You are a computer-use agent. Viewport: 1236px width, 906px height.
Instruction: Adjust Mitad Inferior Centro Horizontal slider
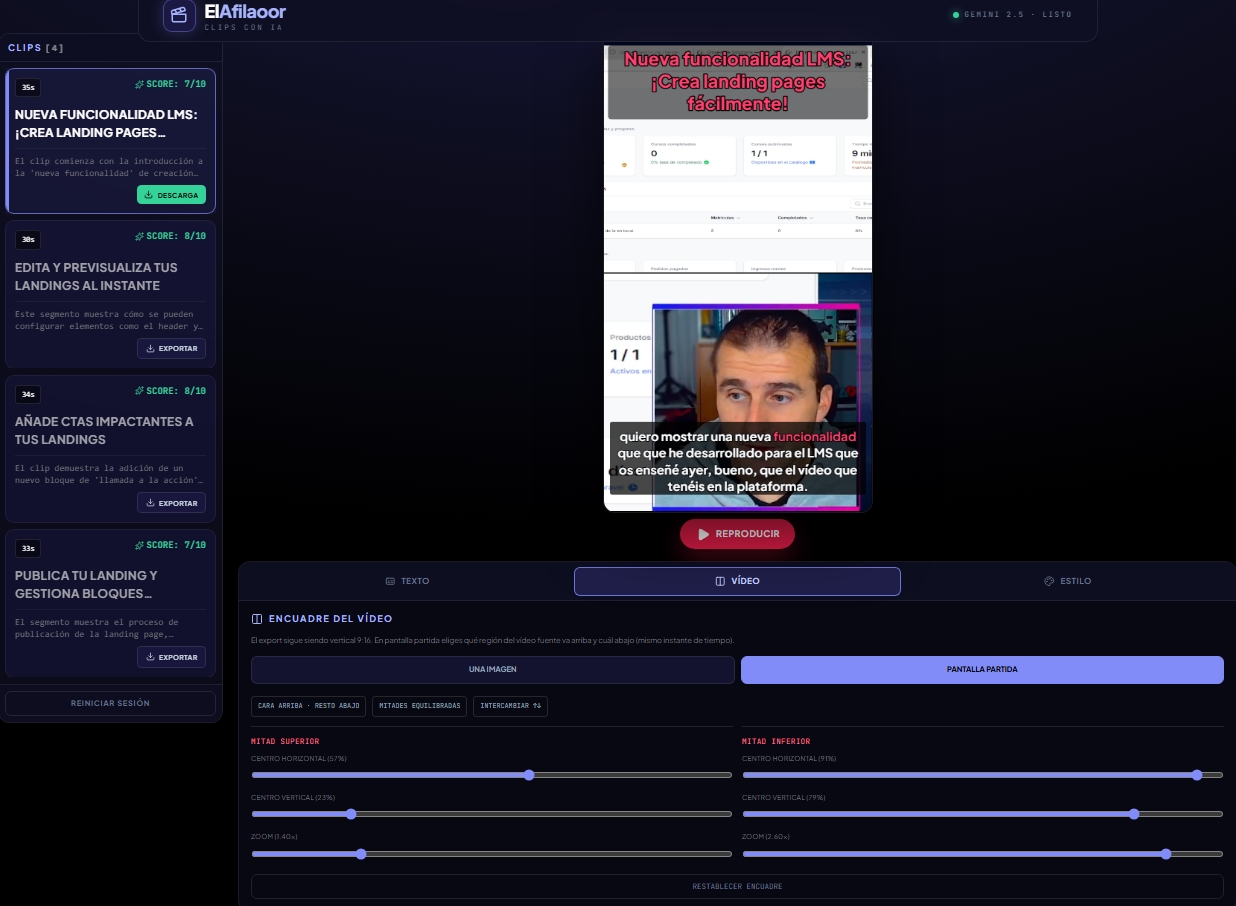pos(982,775)
